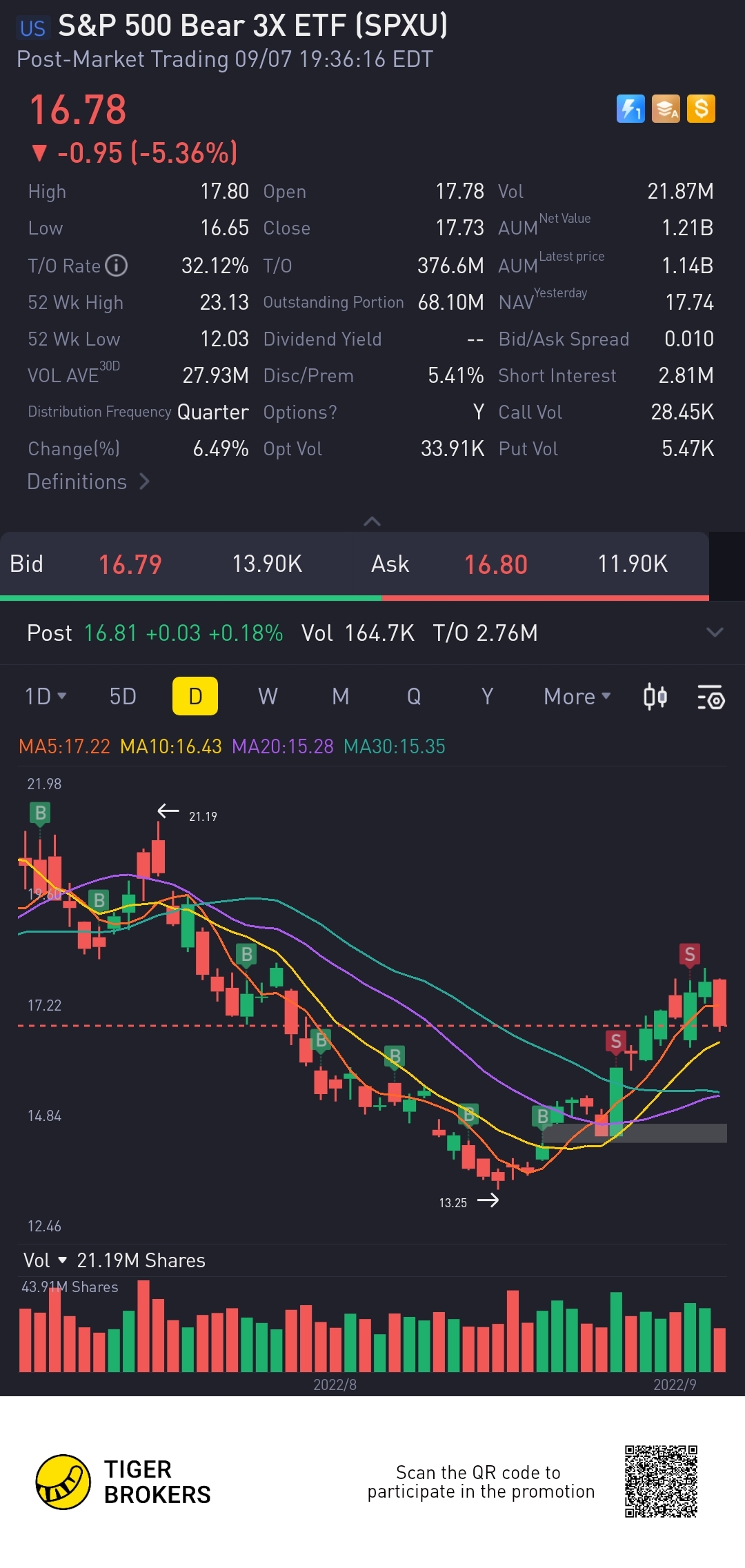The height and width of the screenshot is (1568, 745).
Task: Tap the 21.19 high price marker
Action: pos(203,817)
